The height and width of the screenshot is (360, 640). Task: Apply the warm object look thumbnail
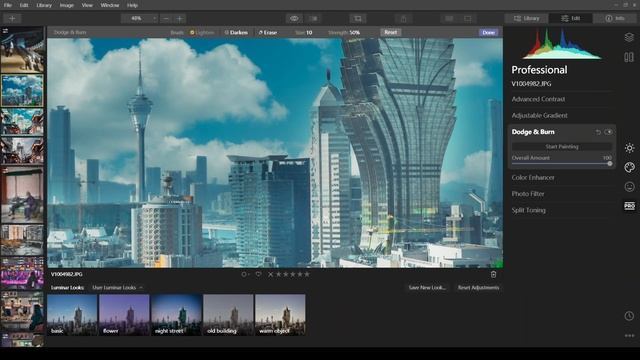click(x=280, y=315)
